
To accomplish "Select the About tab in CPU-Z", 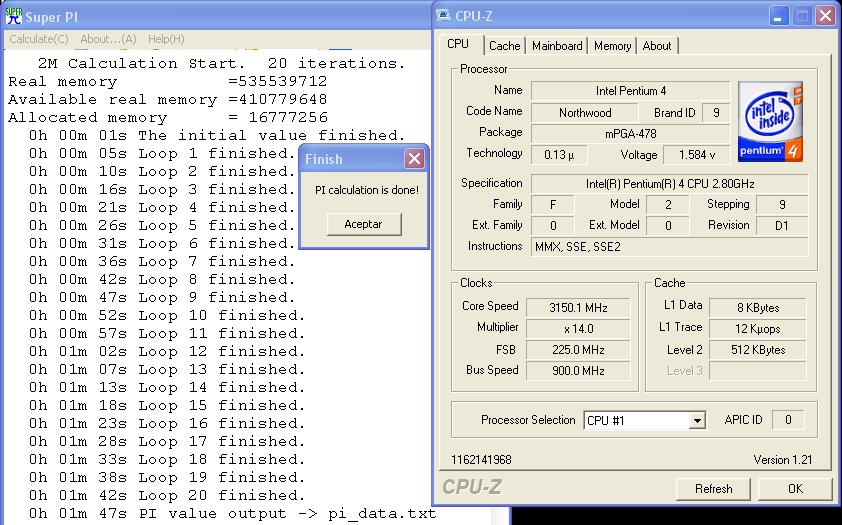I will (x=657, y=46).
